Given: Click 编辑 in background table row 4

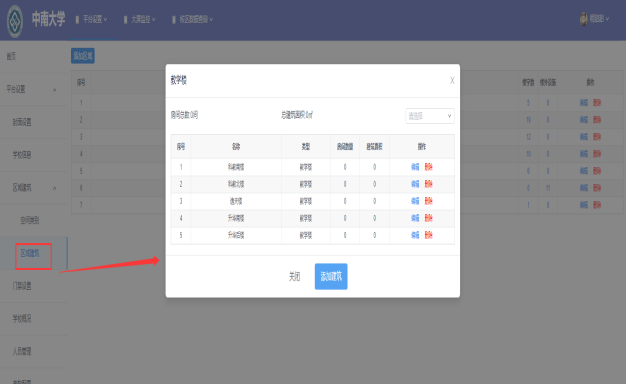Looking at the screenshot, I should (x=584, y=154).
